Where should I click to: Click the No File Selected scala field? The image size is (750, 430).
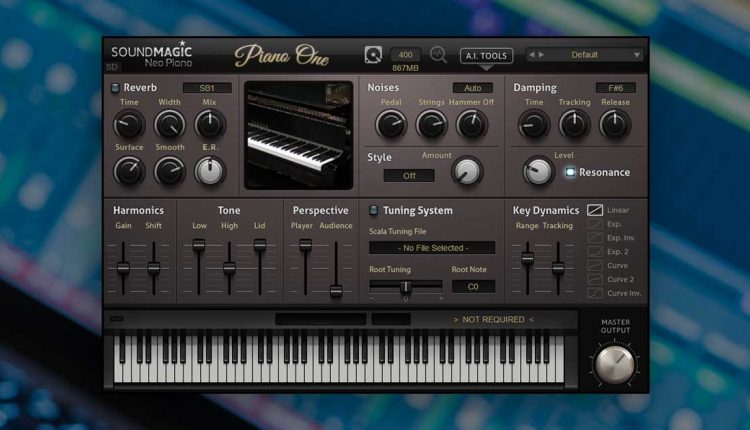coord(432,248)
